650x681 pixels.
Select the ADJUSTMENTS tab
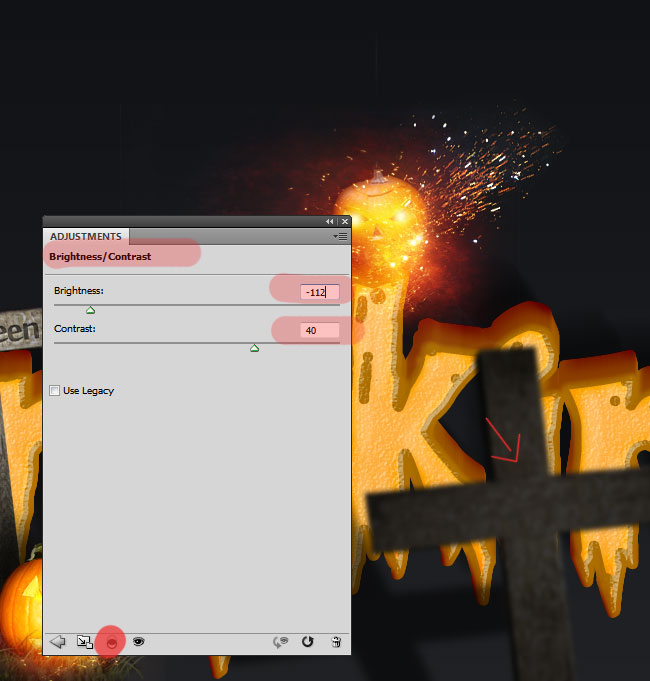point(86,237)
